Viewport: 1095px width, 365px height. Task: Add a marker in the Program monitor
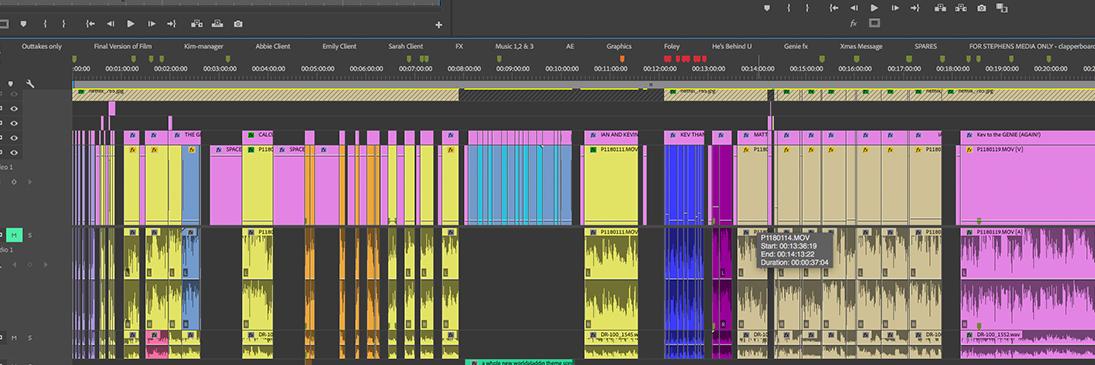[x=767, y=8]
